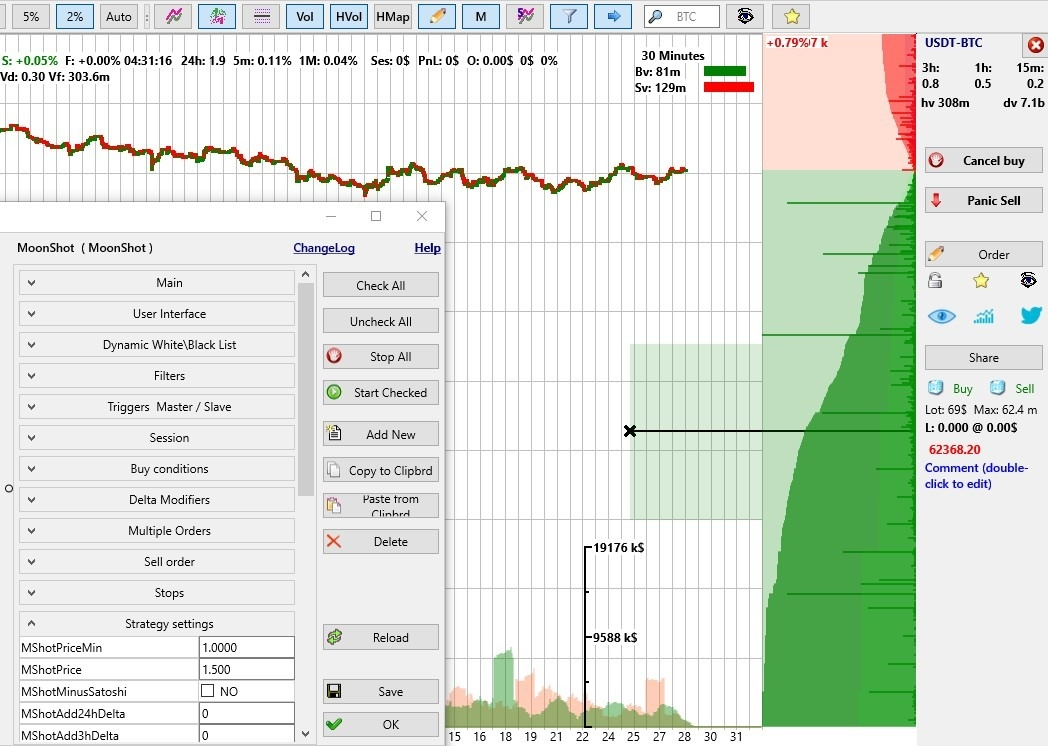Click the 5-minute chart lines icon
Viewport: 1048px width, 746px height.
pyautogui.click(x=525, y=17)
